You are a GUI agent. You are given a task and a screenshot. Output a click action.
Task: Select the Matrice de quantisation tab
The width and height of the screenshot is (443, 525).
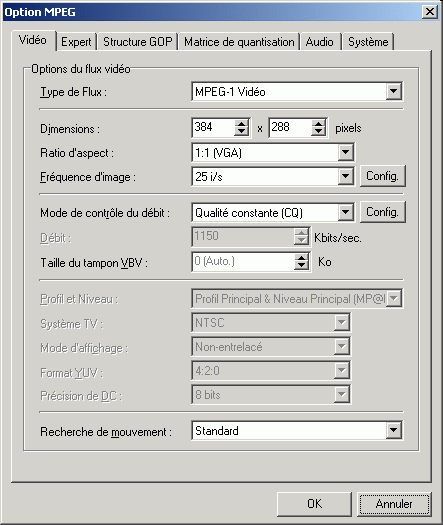pyautogui.click(x=239, y=42)
